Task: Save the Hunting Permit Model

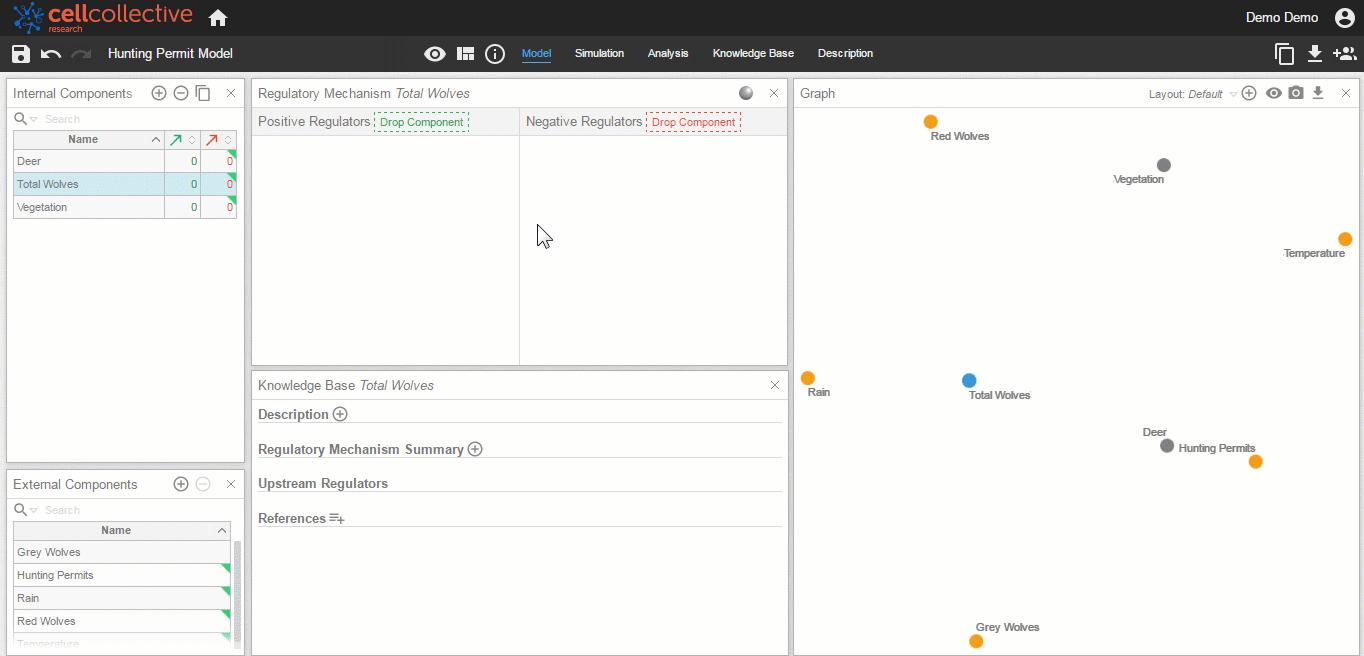Action: [x=21, y=54]
